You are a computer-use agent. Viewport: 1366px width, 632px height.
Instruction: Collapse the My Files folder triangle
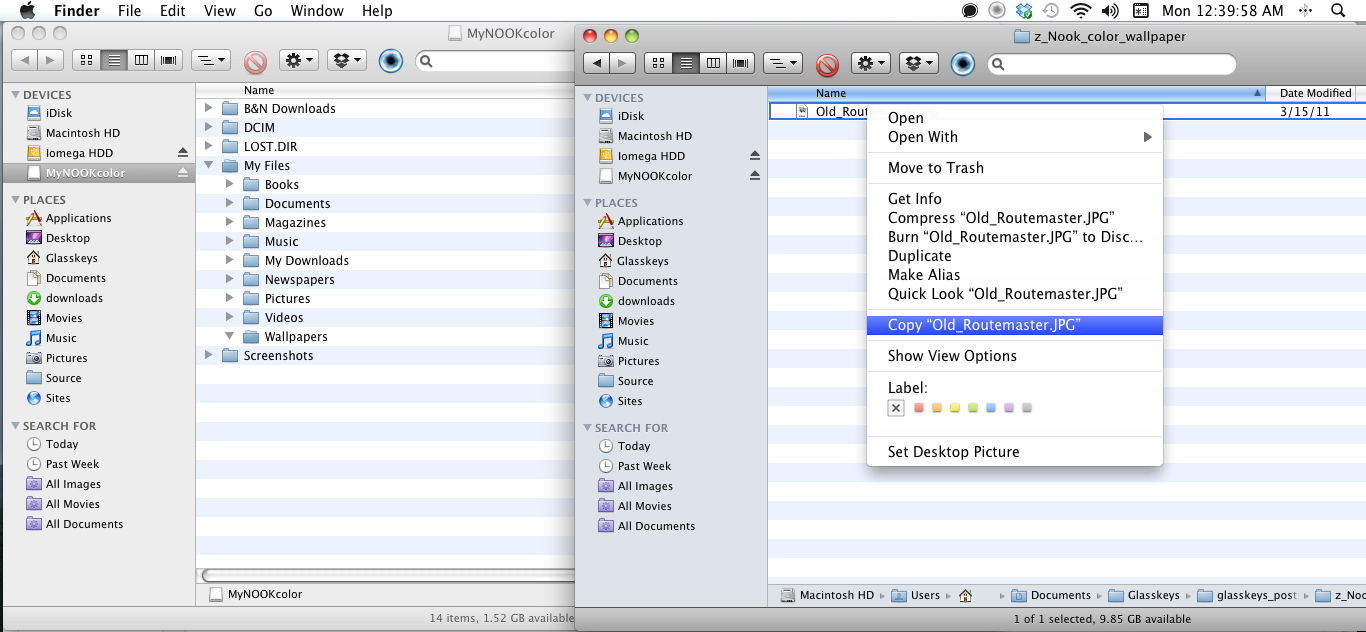(209, 166)
